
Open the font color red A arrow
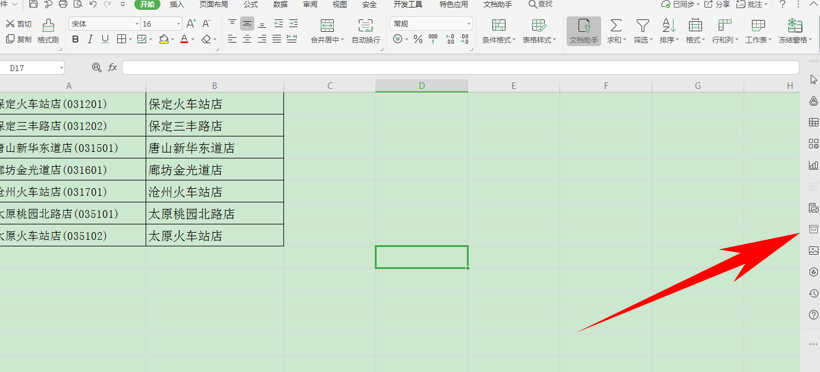(192, 39)
